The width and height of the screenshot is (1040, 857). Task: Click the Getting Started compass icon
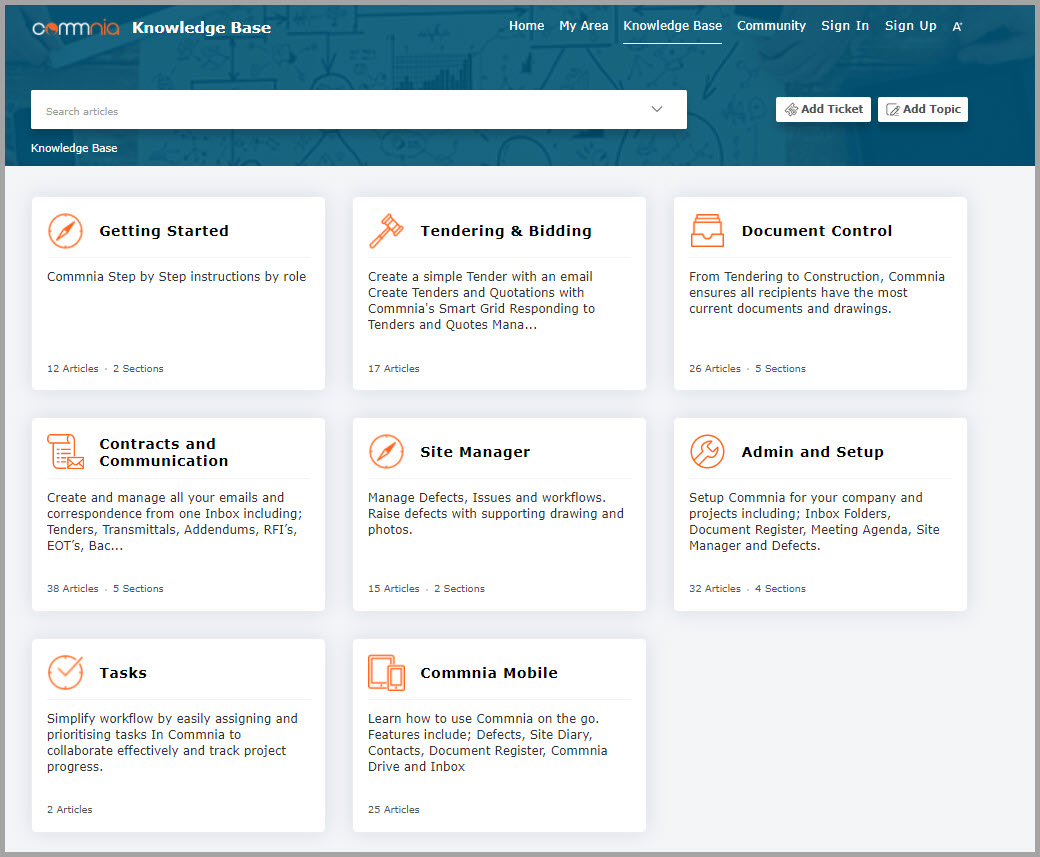tap(65, 231)
